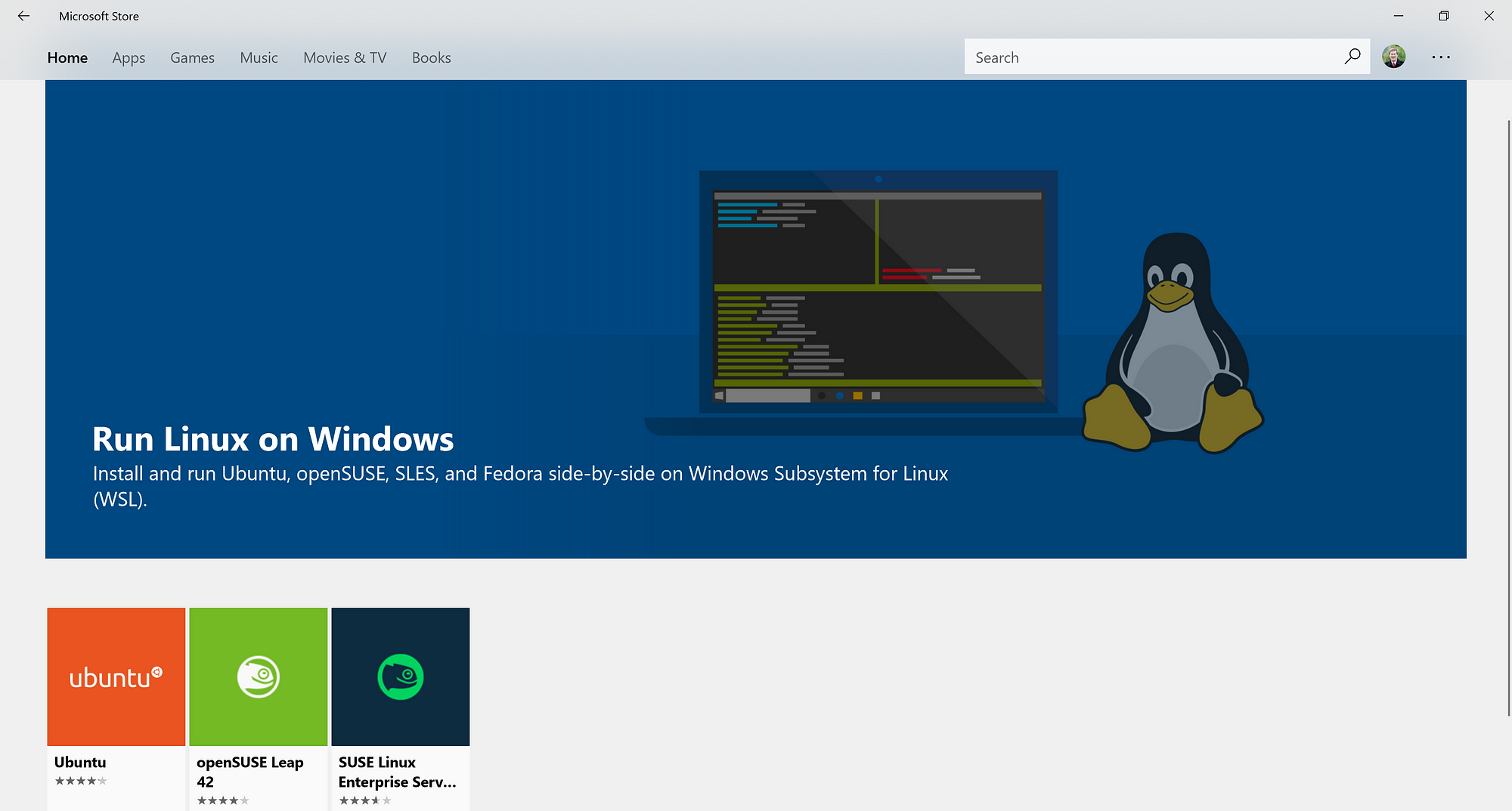This screenshot has height=811, width=1512.
Task: Switch to the Movies & TV tab
Action: coord(345,57)
